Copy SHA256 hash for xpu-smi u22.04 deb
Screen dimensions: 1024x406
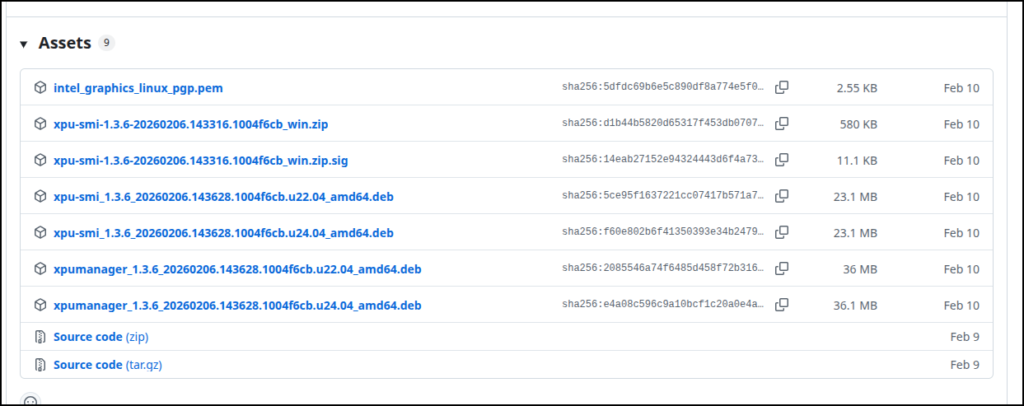point(782,197)
